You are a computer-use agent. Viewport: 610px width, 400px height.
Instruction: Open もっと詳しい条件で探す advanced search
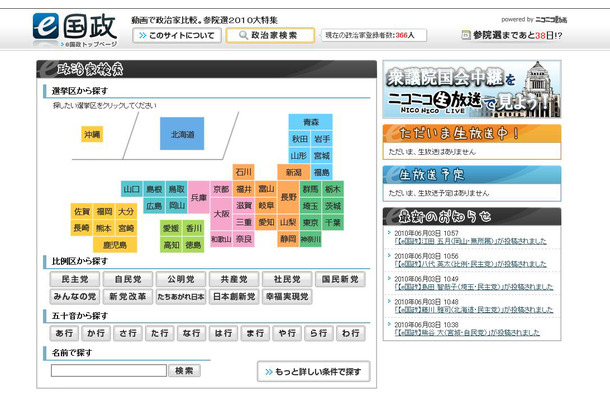coord(314,372)
